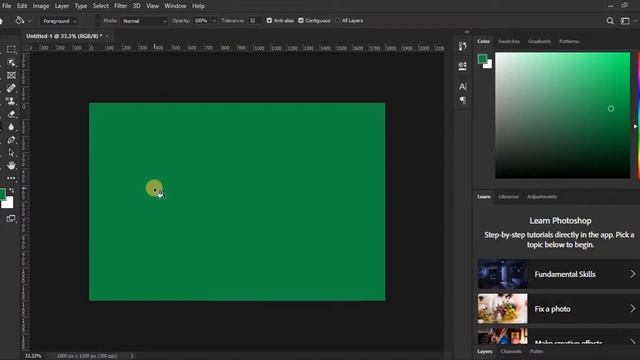Open the Type menu

click(x=80, y=6)
